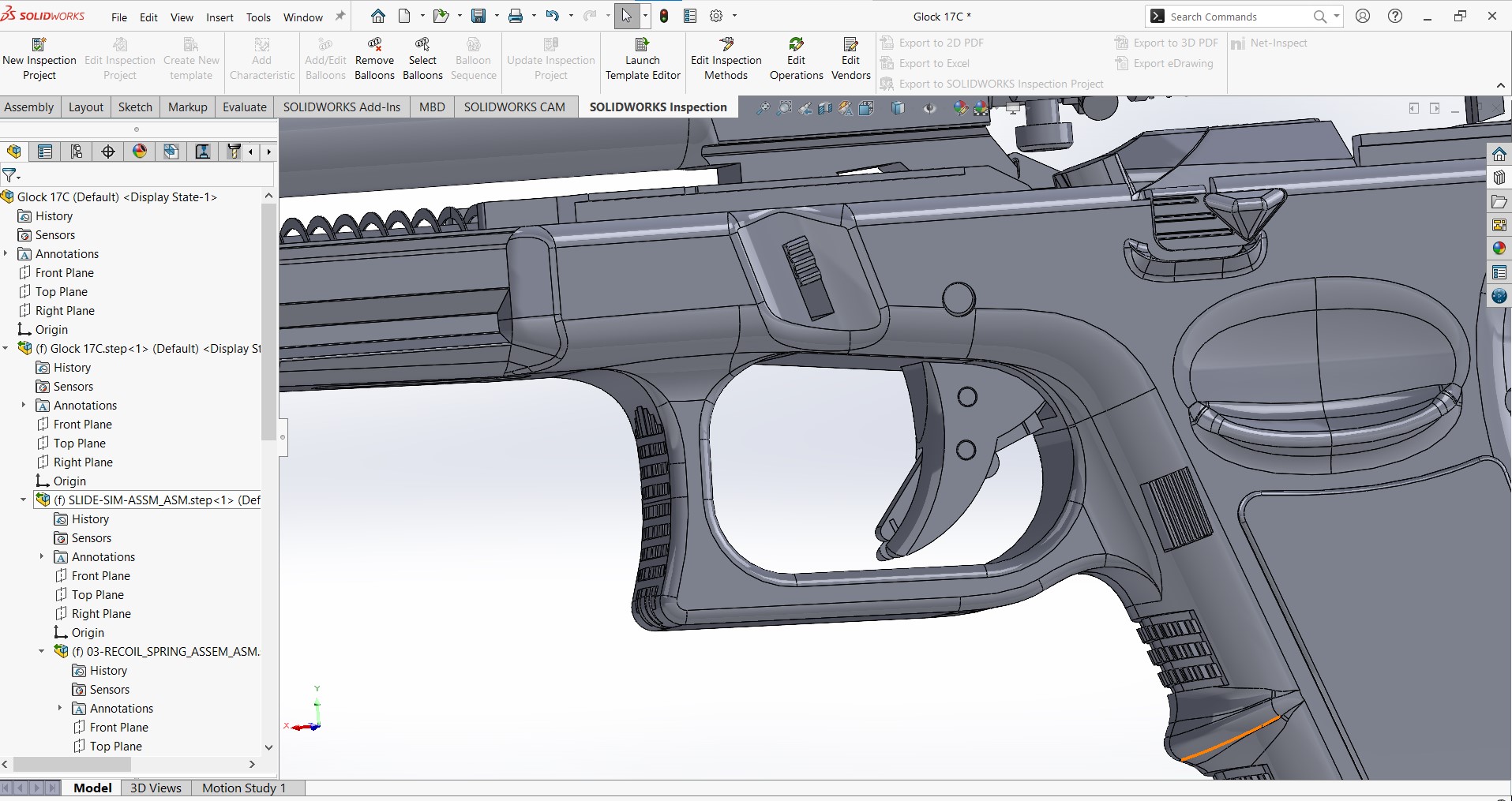This screenshot has height=801, width=1512.
Task: Open SOLIDWORKS Resources home in task pane
Action: point(1499,154)
